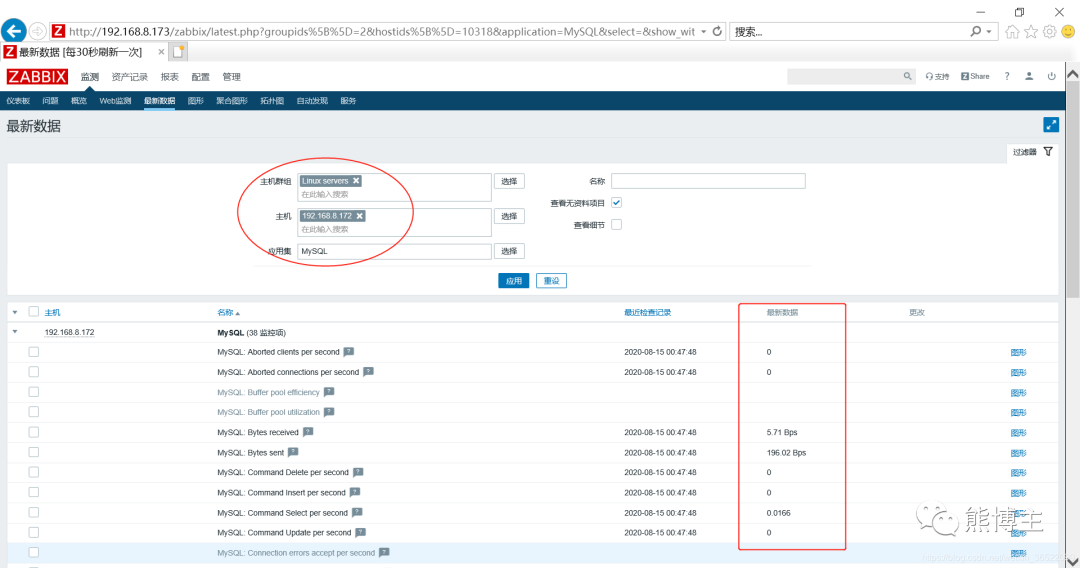Open the 配置 main menu
This screenshot has width=1080, height=568.
[x=200, y=76]
